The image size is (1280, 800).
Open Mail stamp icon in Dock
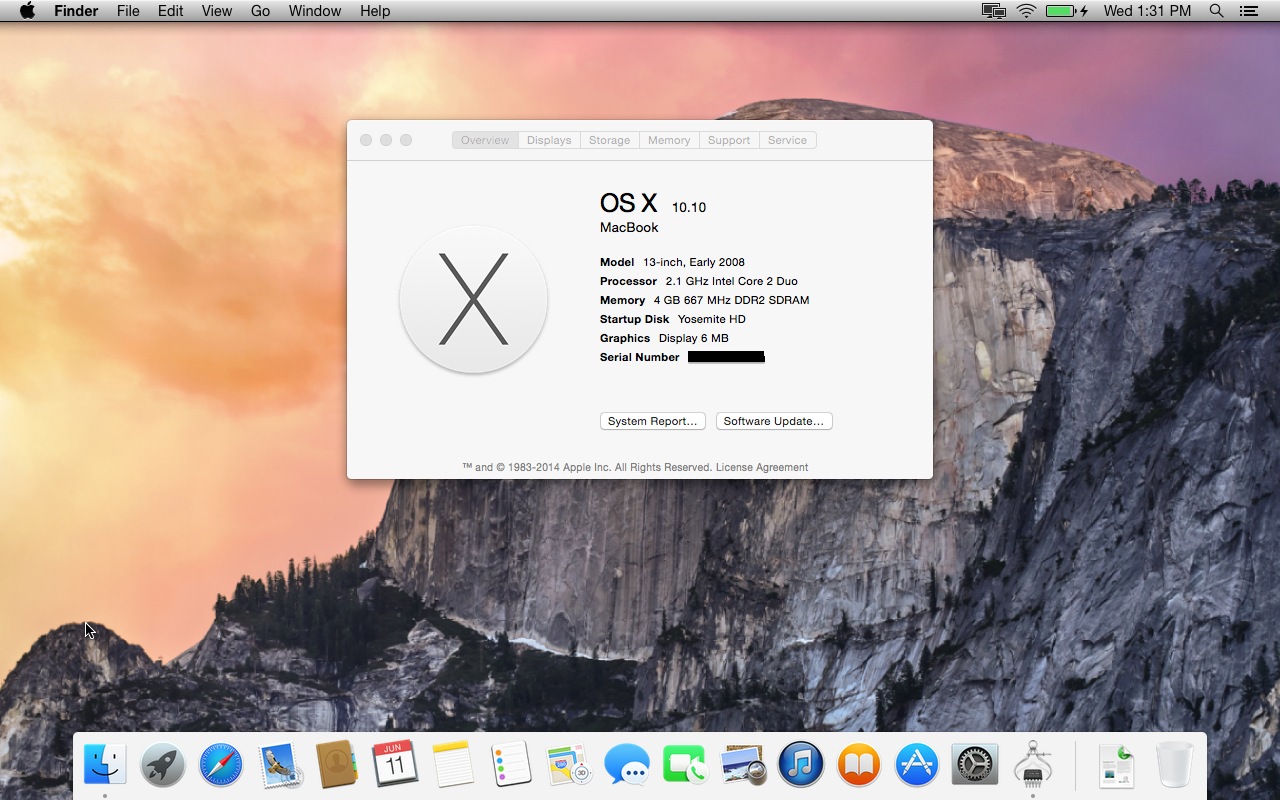280,765
